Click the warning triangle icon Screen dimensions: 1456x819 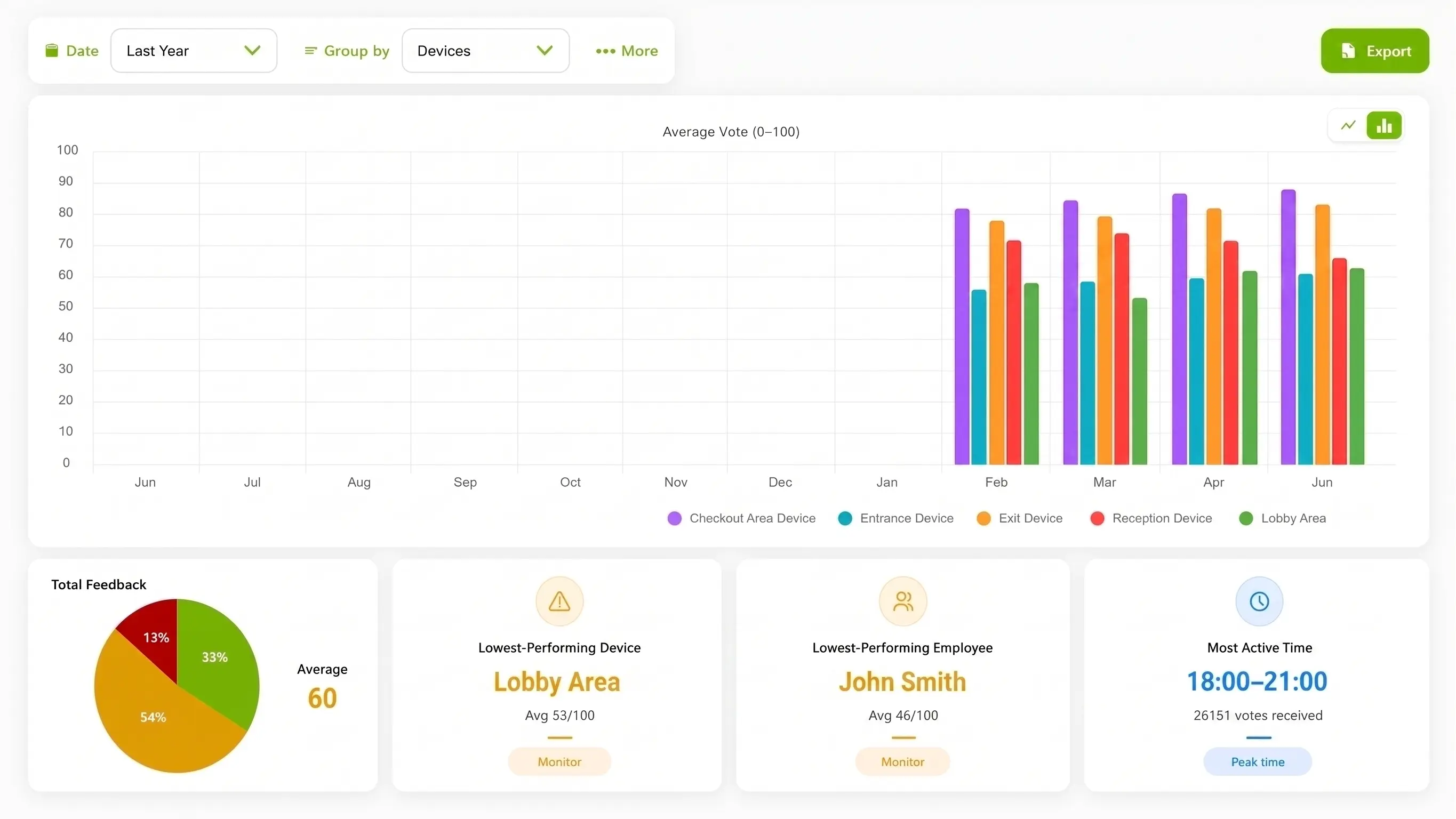coord(559,601)
